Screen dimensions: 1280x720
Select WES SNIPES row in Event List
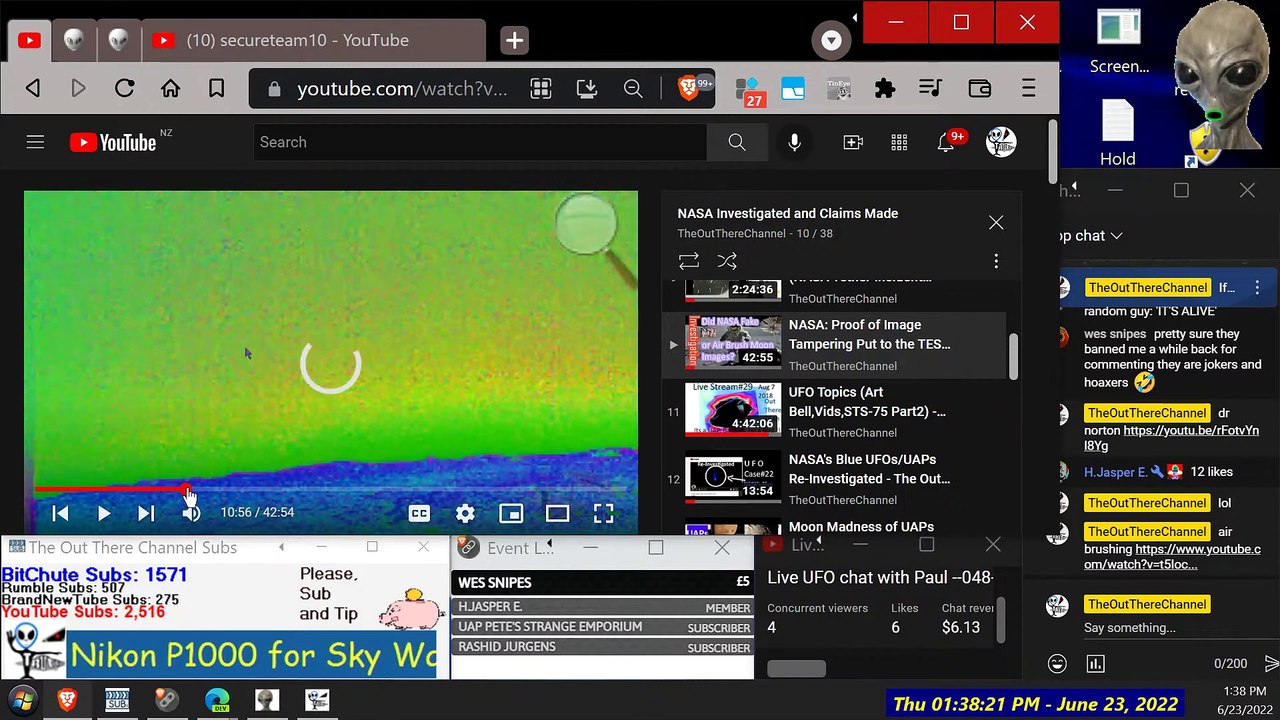tap(603, 582)
